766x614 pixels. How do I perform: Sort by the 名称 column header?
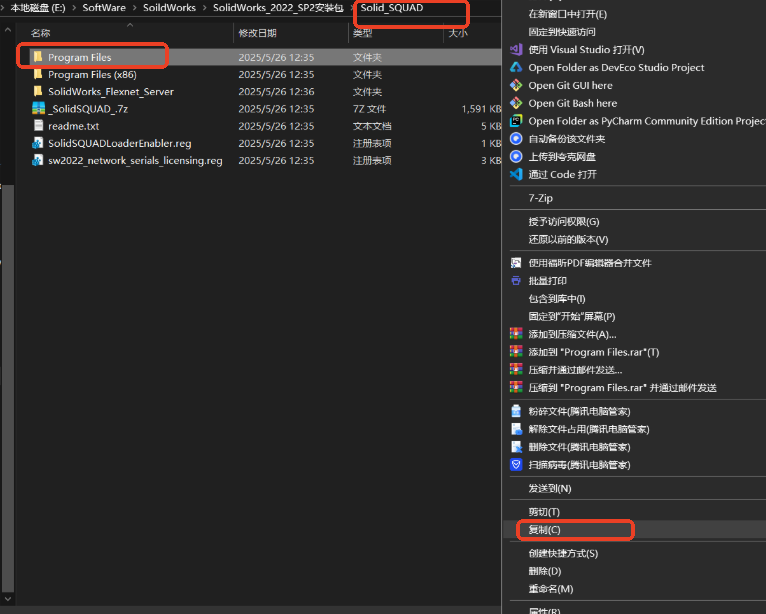pyautogui.click(x=40, y=33)
